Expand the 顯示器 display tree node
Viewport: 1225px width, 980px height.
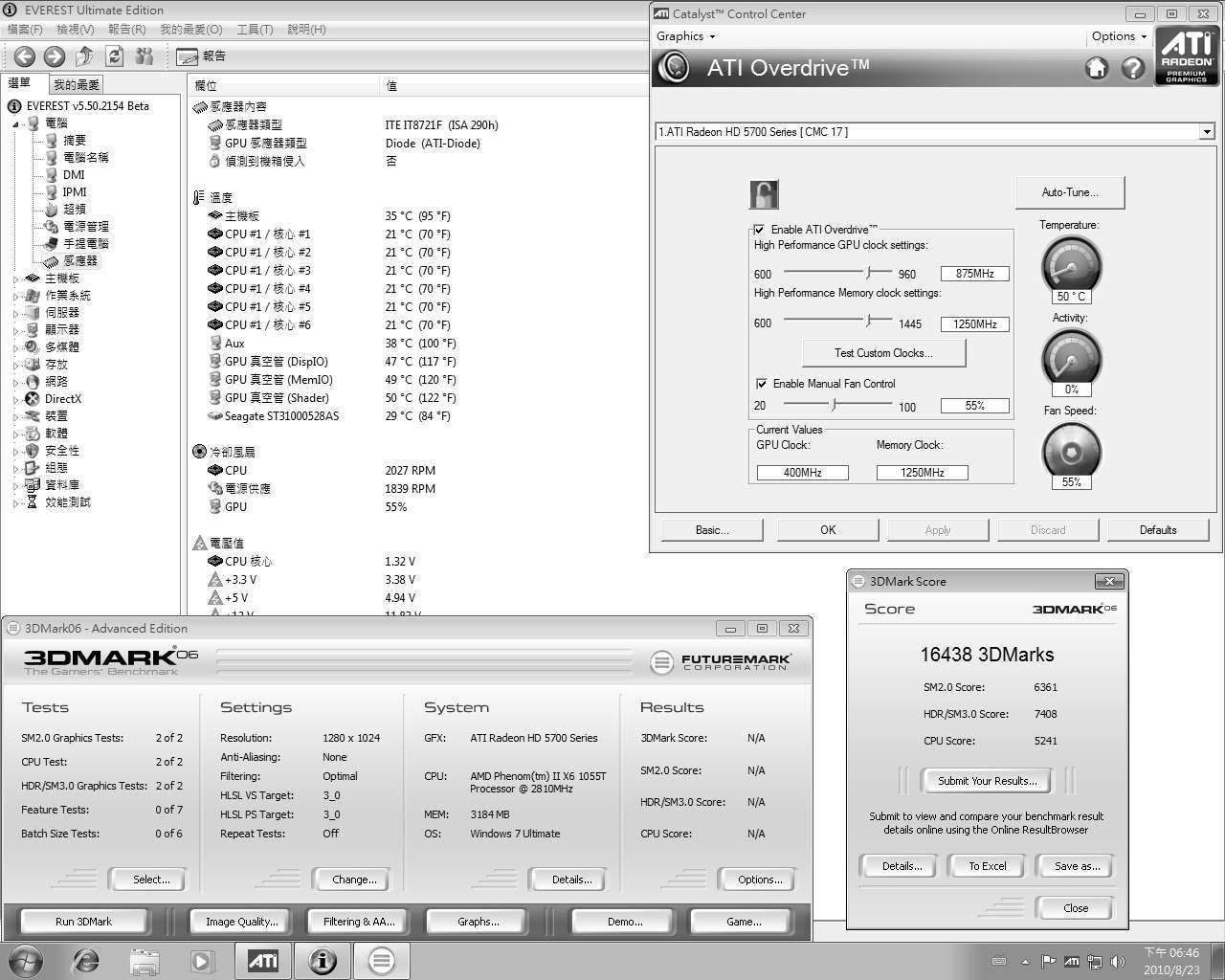[16, 330]
